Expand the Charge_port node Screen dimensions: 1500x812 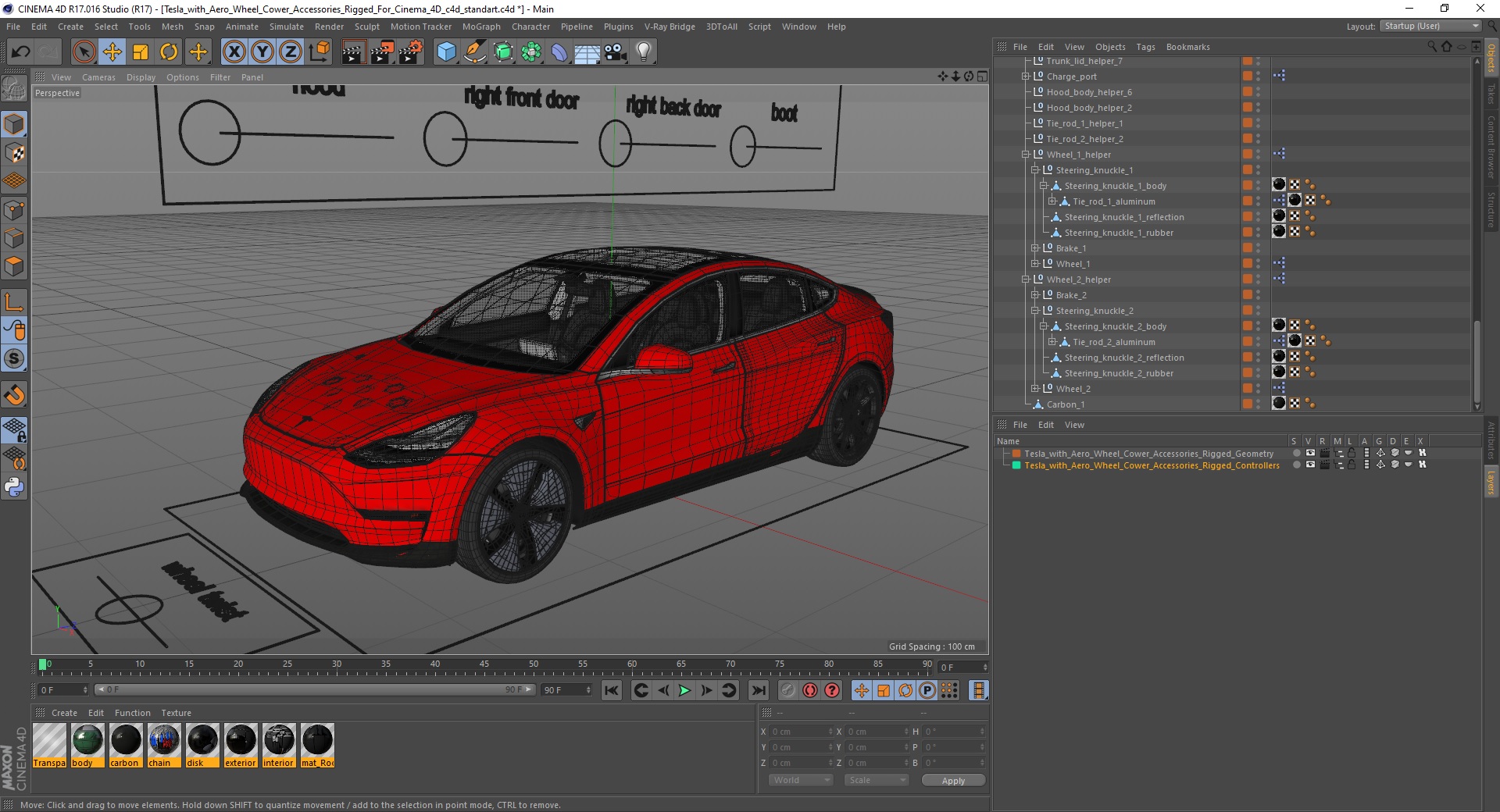pos(1026,77)
